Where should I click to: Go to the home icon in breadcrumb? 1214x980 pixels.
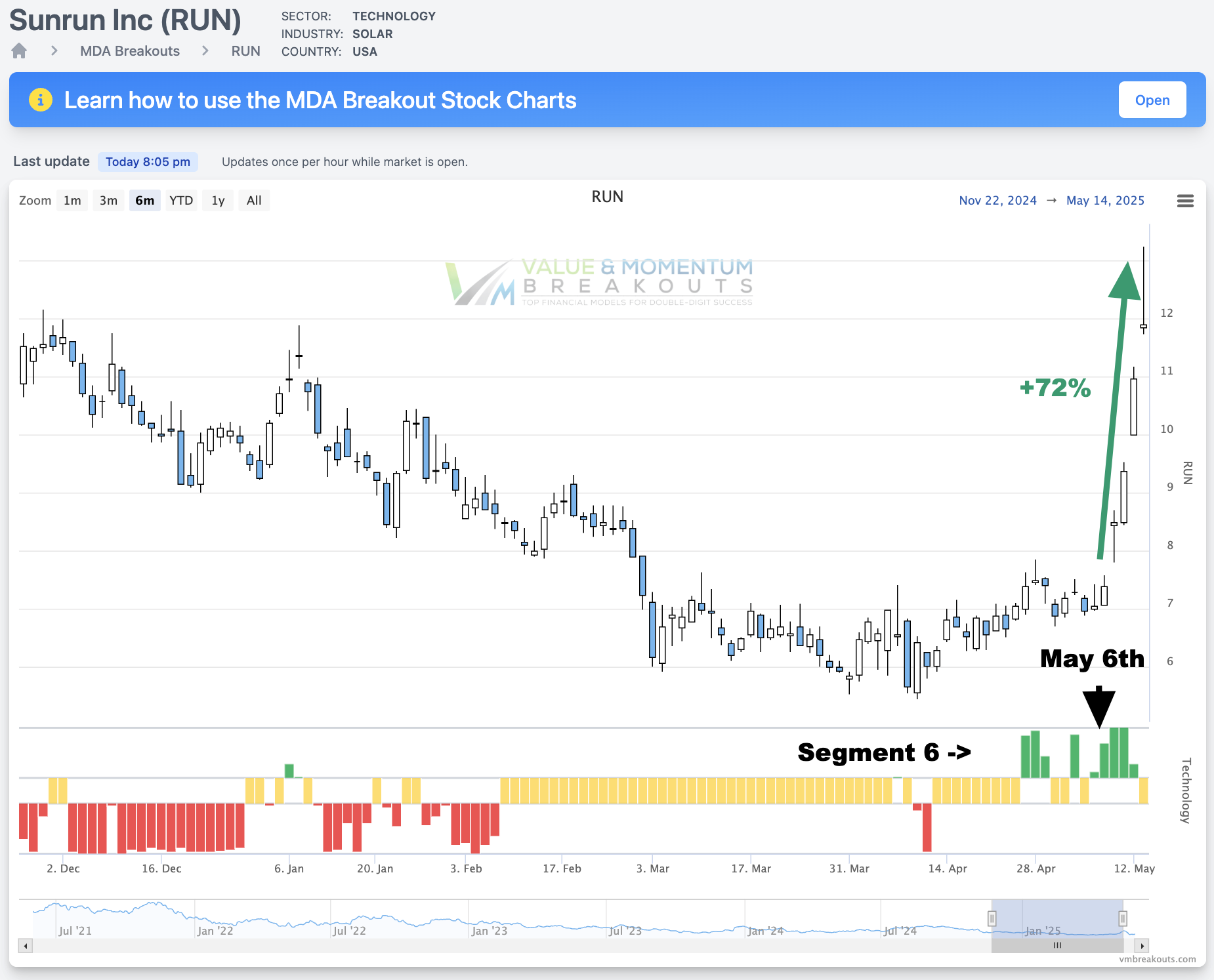19,51
